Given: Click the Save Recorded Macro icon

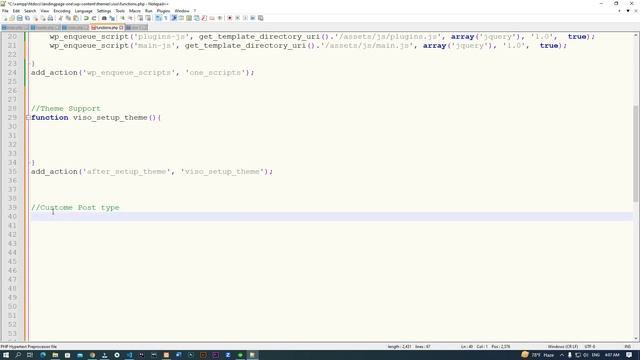Looking at the screenshot, I should (x=260, y=18).
